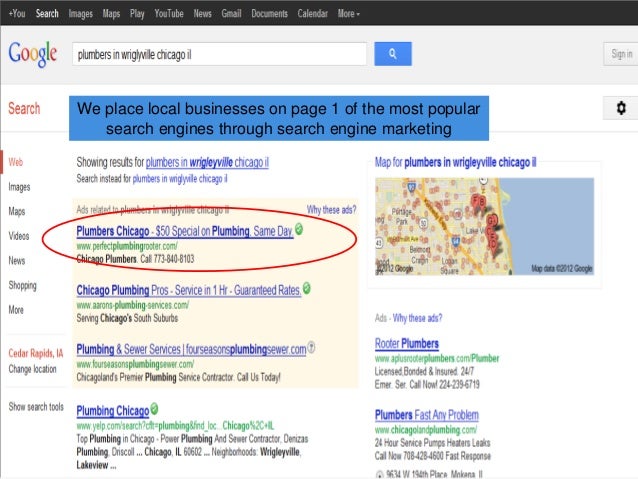Select Shopping in the left sidebar
This screenshot has width=638, height=479.
pos(22,285)
